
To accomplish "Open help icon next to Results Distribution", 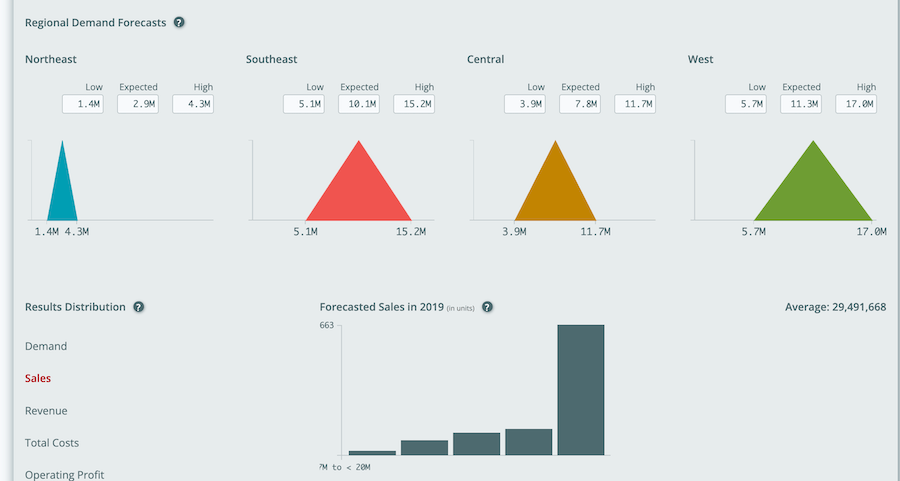I will [139, 307].
